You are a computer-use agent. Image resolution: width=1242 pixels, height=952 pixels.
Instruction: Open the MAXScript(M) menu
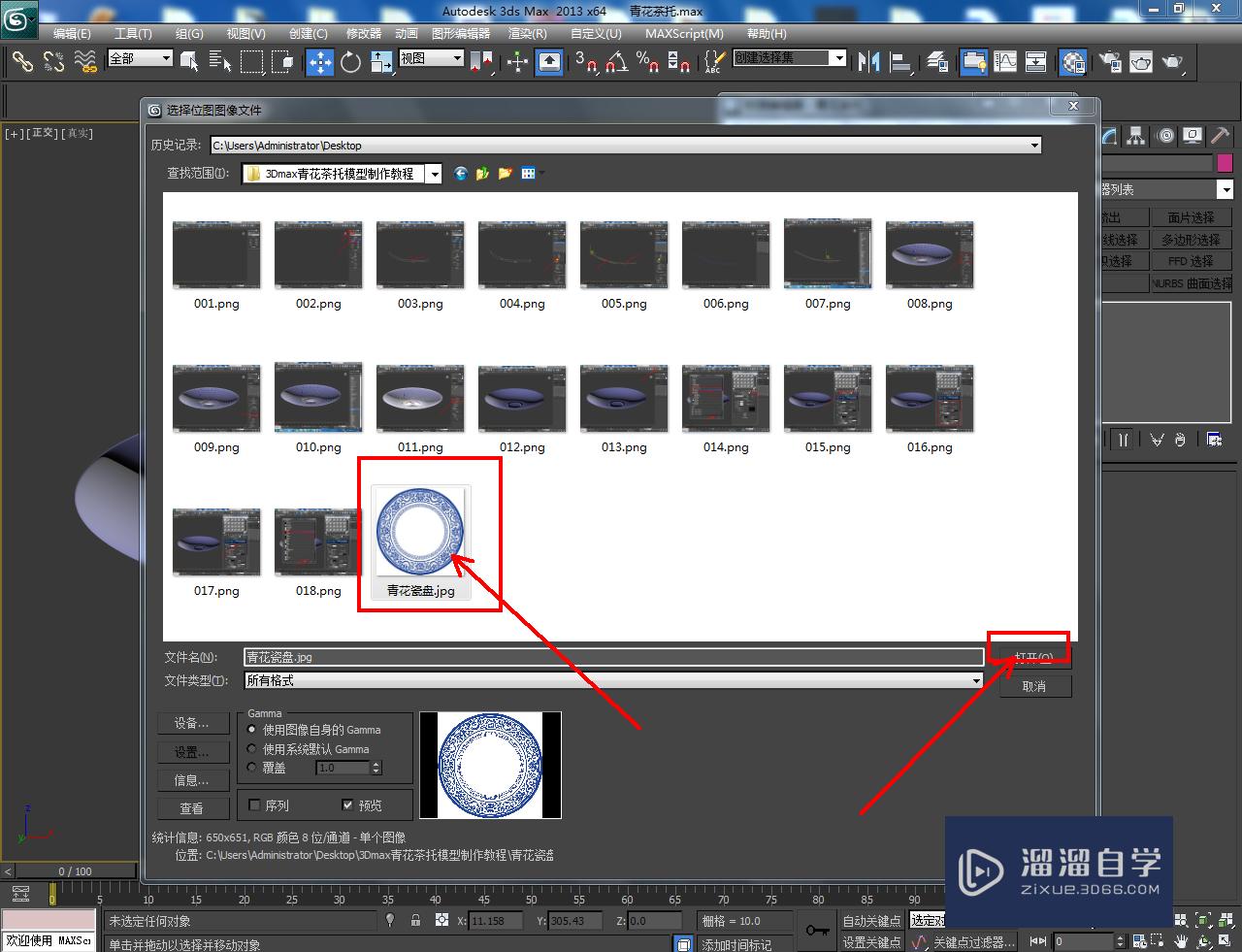point(684,33)
